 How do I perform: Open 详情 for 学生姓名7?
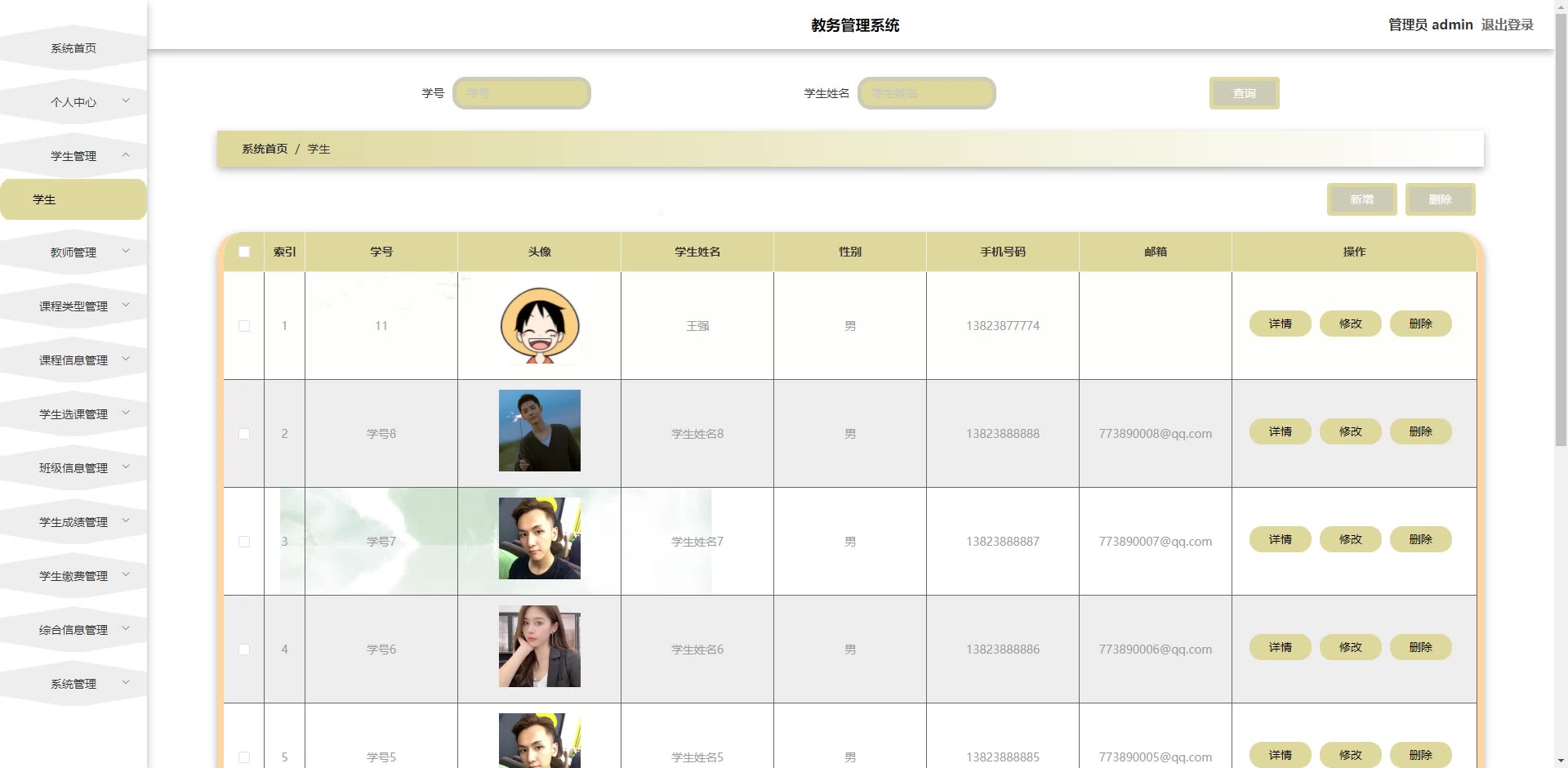(1280, 539)
